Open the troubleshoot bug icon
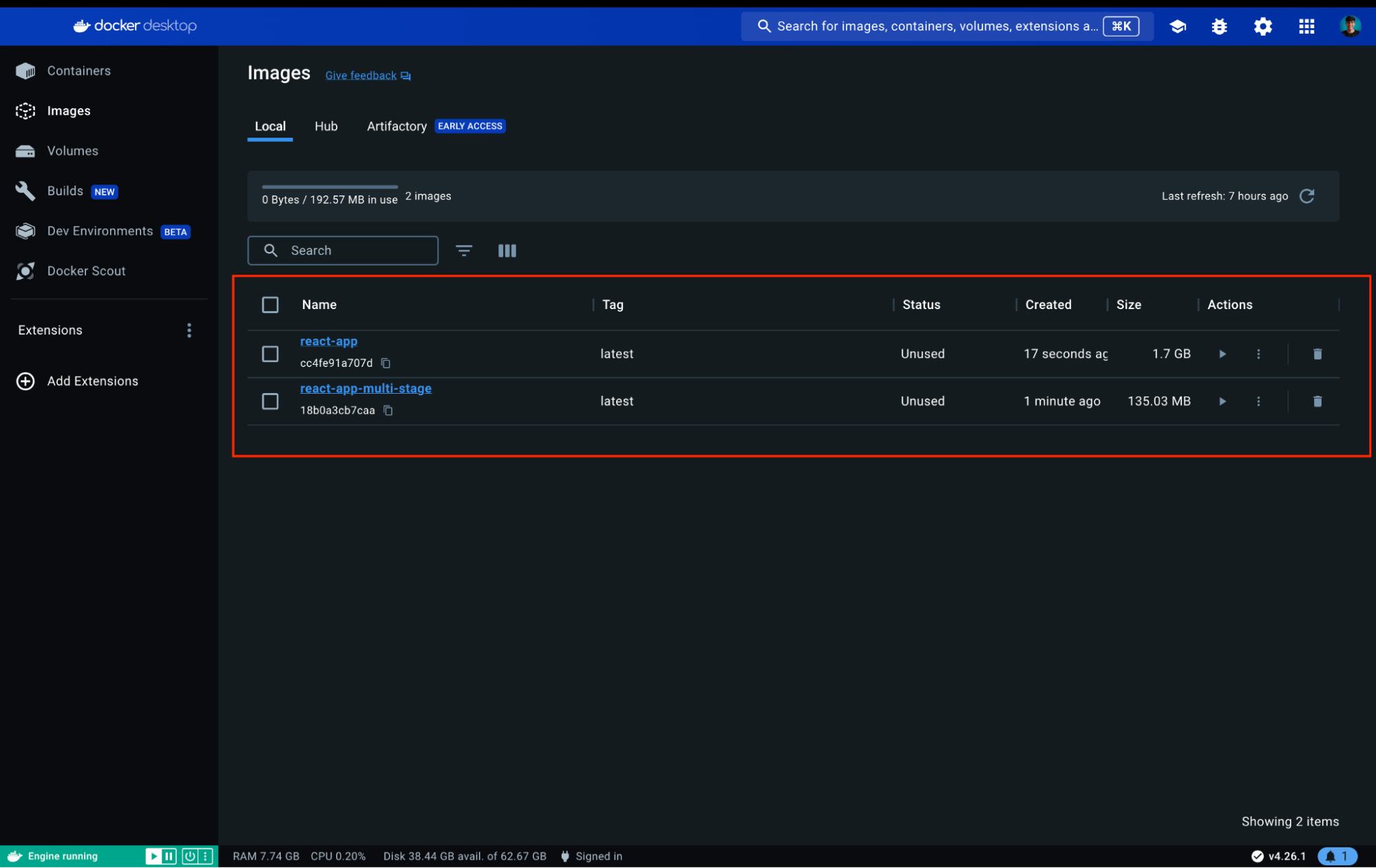 [1219, 26]
